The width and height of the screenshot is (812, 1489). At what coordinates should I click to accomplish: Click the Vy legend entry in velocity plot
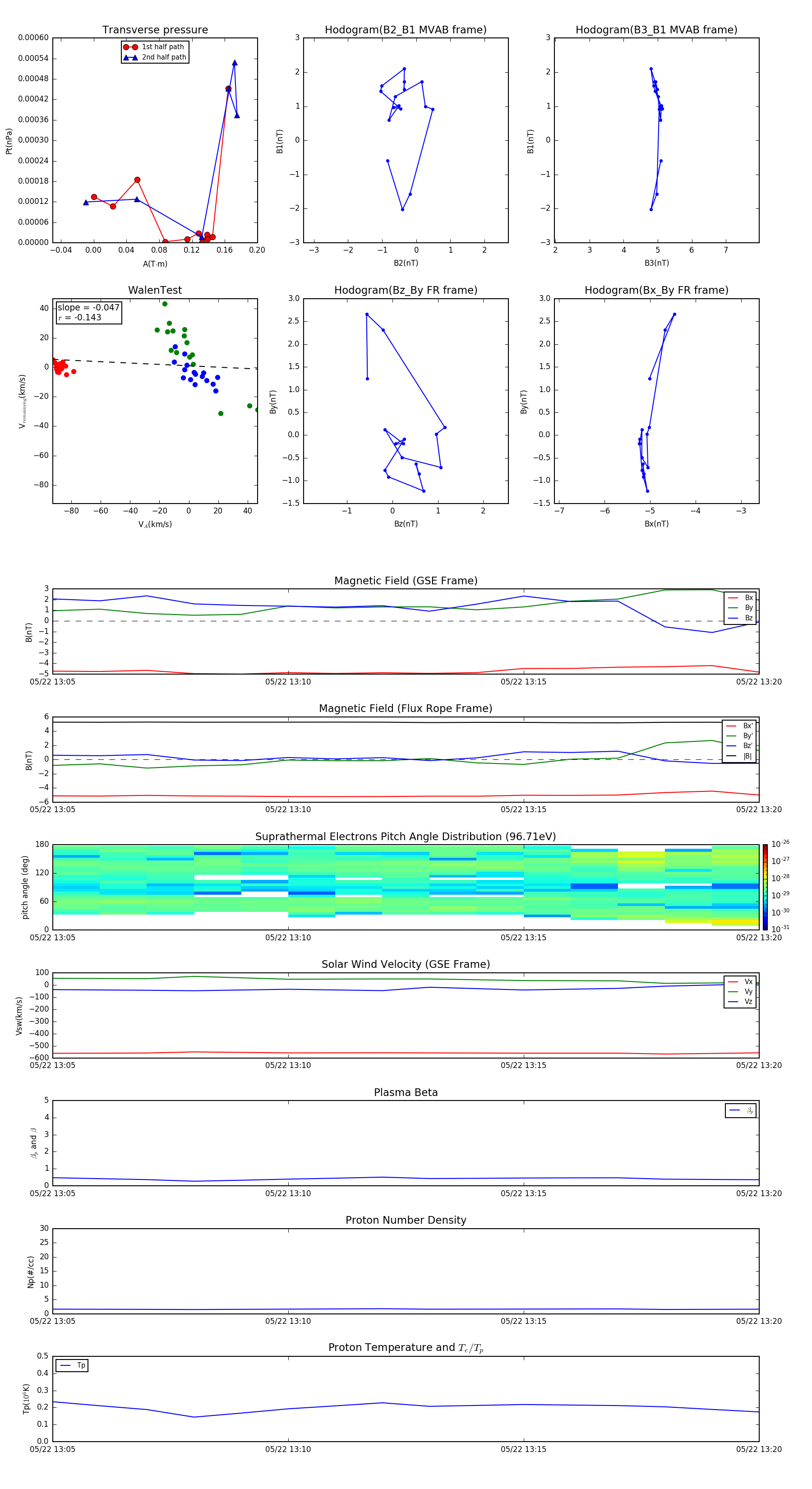pyautogui.click(x=740, y=991)
